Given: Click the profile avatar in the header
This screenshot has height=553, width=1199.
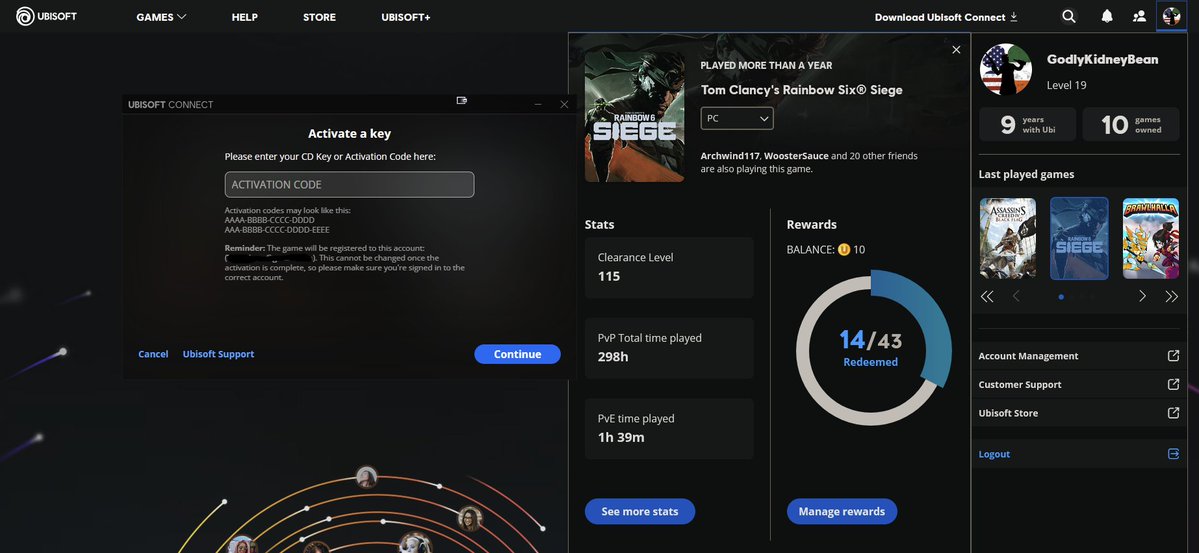Looking at the screenshot, I should pyautogui.click(x=1171, y=17).
